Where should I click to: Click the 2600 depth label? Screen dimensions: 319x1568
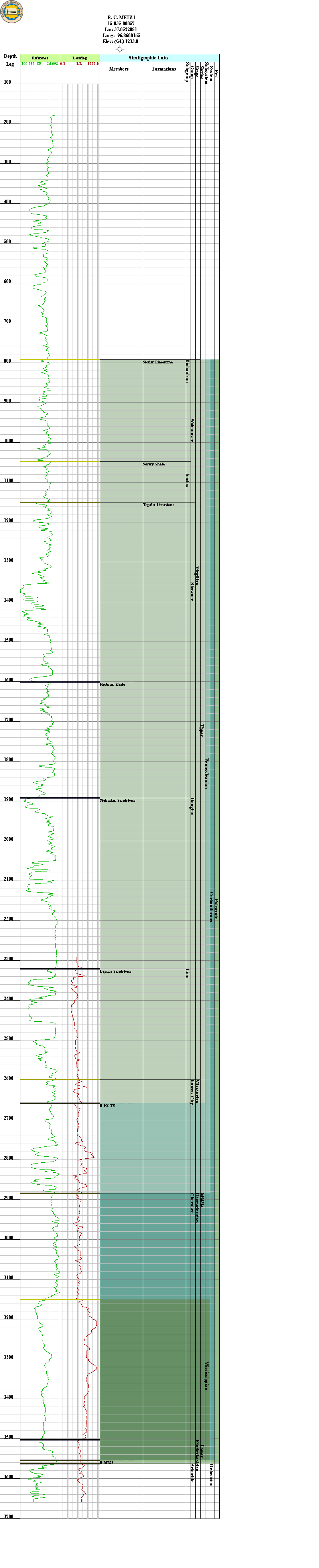click(x=8, y=1078)
